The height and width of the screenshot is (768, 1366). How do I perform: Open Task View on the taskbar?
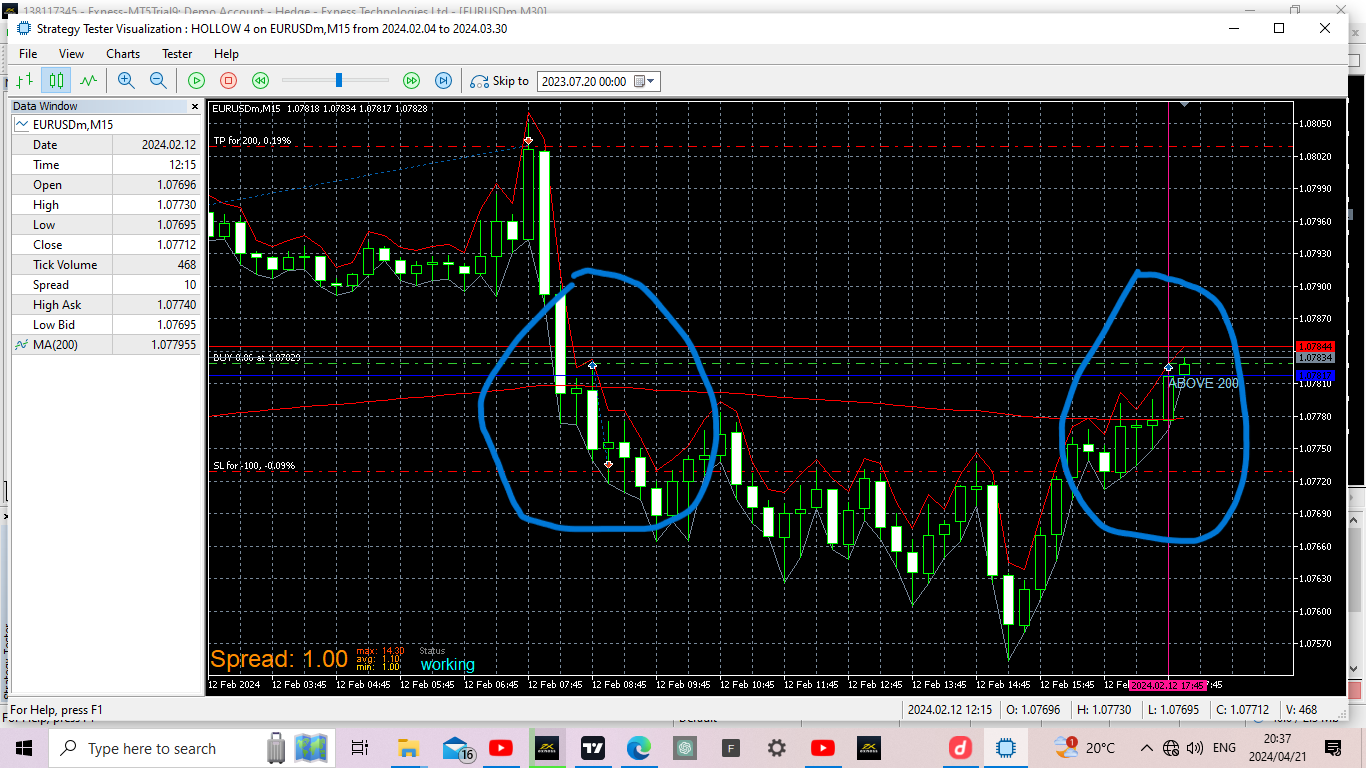[x=360, y=748]
